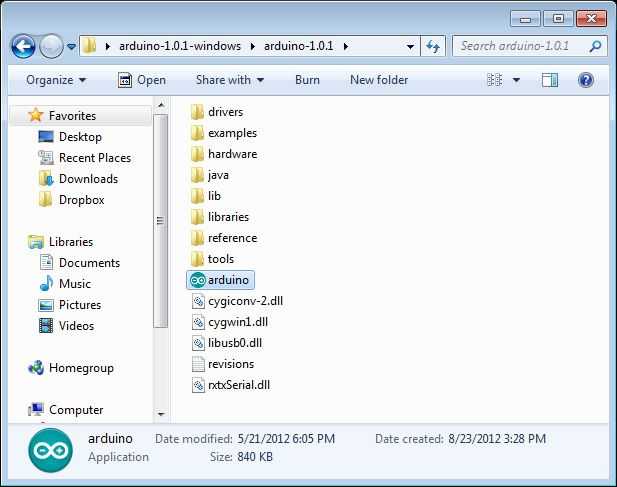617x487 pixels.
Task: Select the java folder icon
Action: tap(197, 175)
